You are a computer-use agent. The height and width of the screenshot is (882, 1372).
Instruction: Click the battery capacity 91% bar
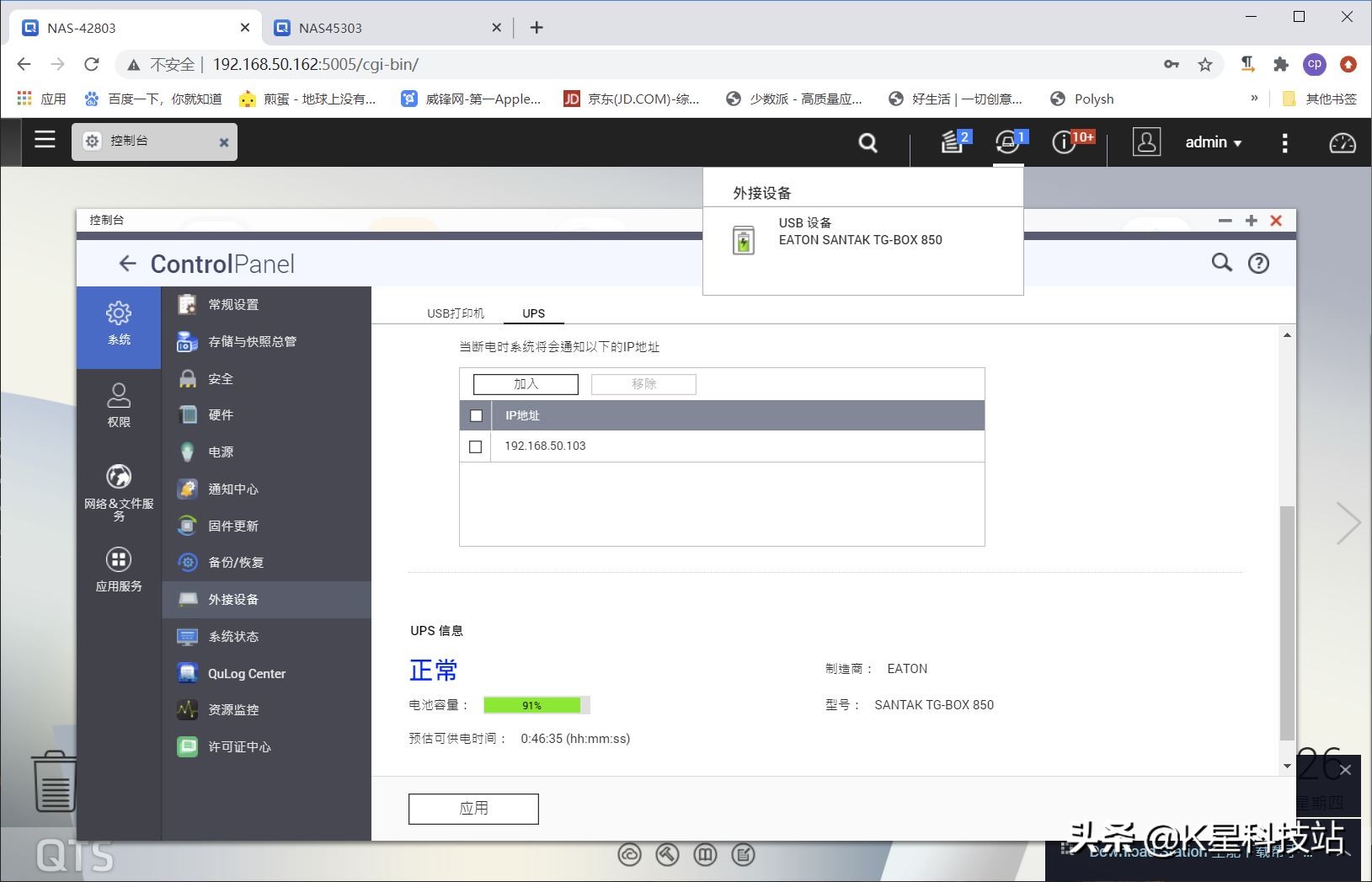click(537, 705)
